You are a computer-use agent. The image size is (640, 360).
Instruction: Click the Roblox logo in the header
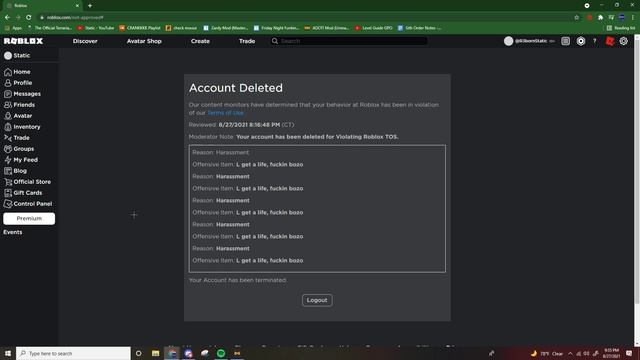23,41
